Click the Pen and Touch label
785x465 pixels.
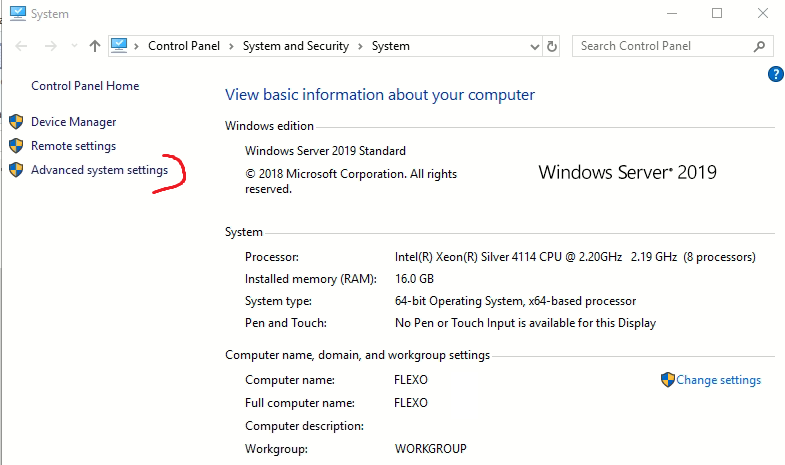(286, 323)
